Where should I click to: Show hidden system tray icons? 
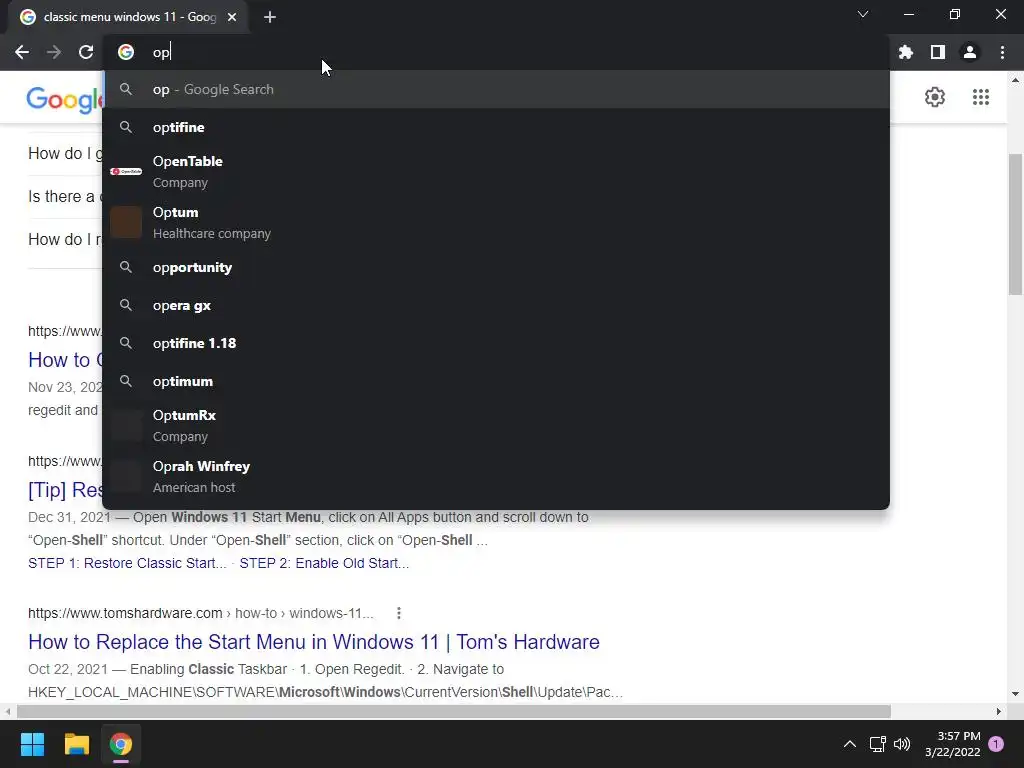click(850, 744)
